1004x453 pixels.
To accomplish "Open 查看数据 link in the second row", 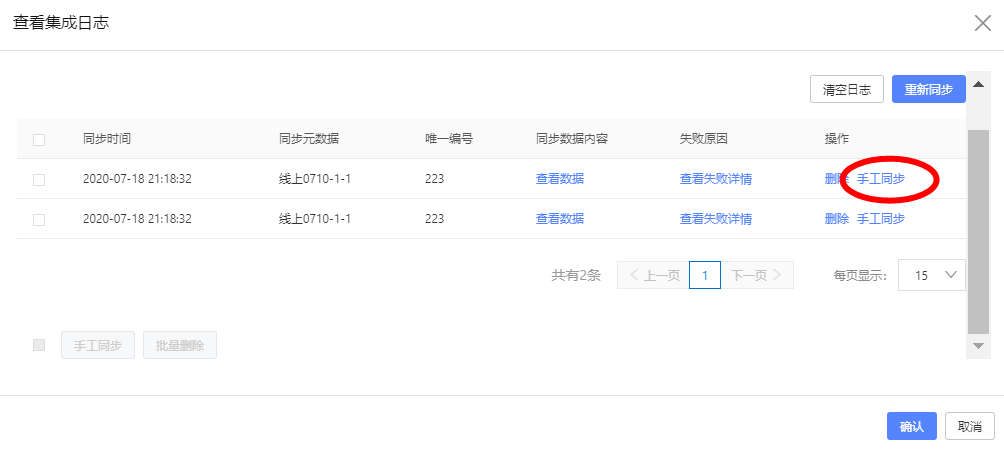I will [560, 218].
